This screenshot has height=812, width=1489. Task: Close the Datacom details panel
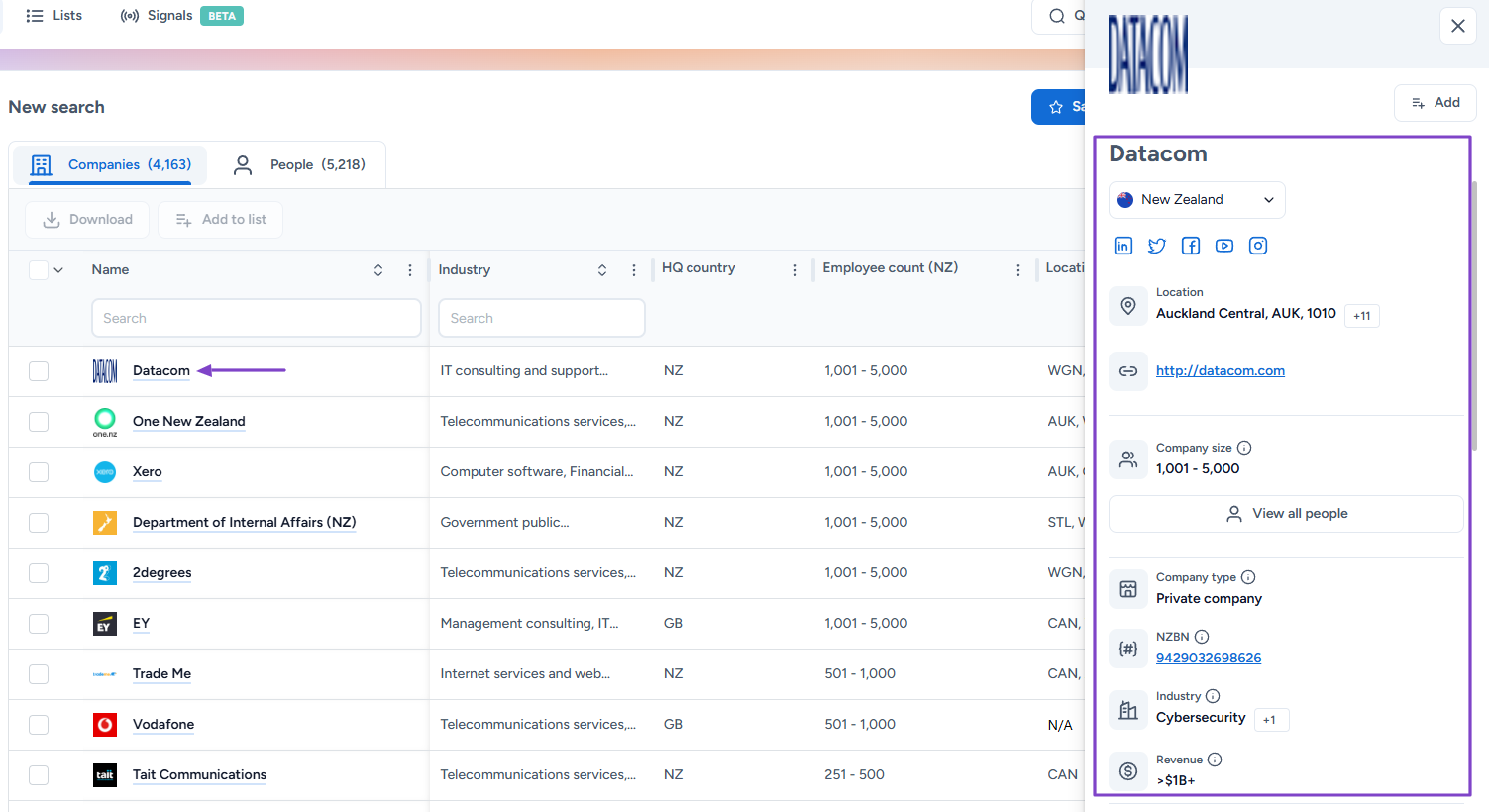[x=1458, y=26]
